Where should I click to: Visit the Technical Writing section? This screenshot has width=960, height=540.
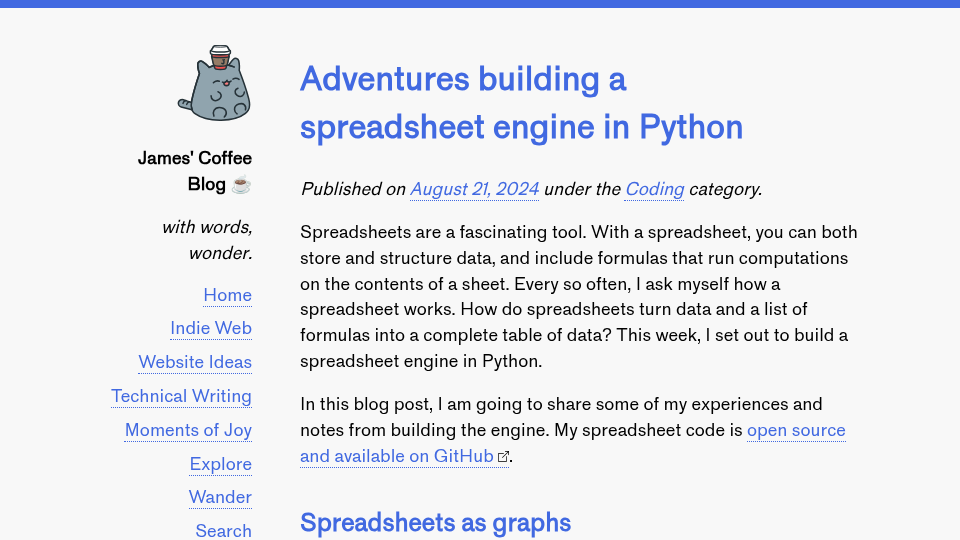click(181, 396)
